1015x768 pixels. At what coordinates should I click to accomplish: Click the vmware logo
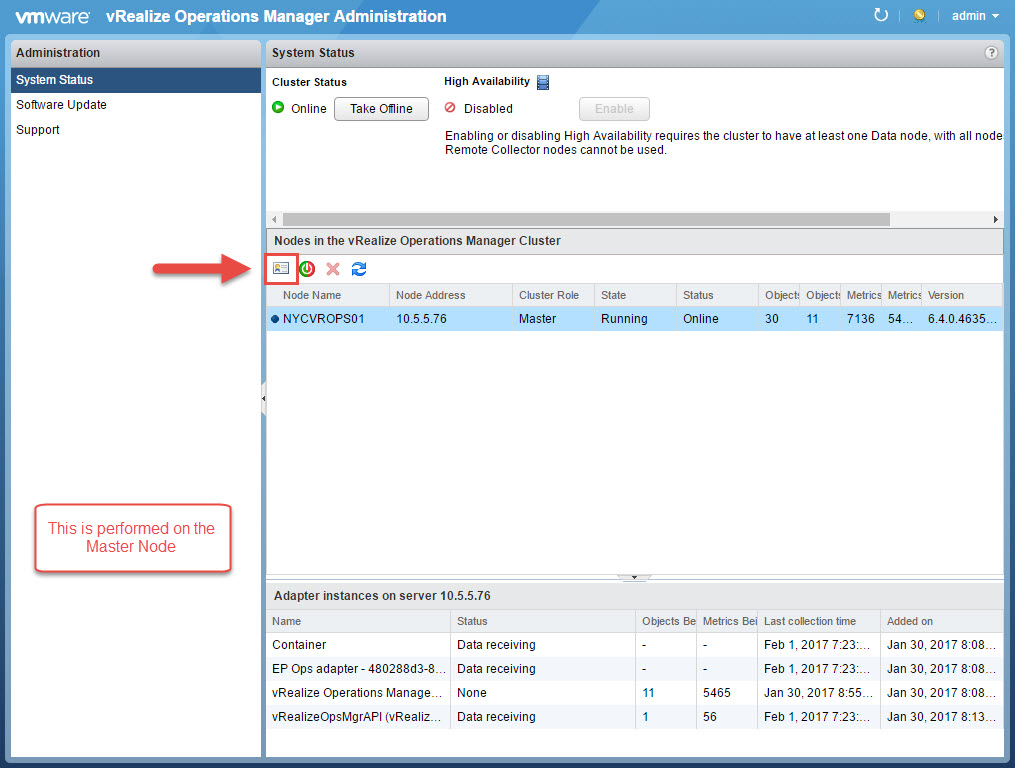pos(52,17)
